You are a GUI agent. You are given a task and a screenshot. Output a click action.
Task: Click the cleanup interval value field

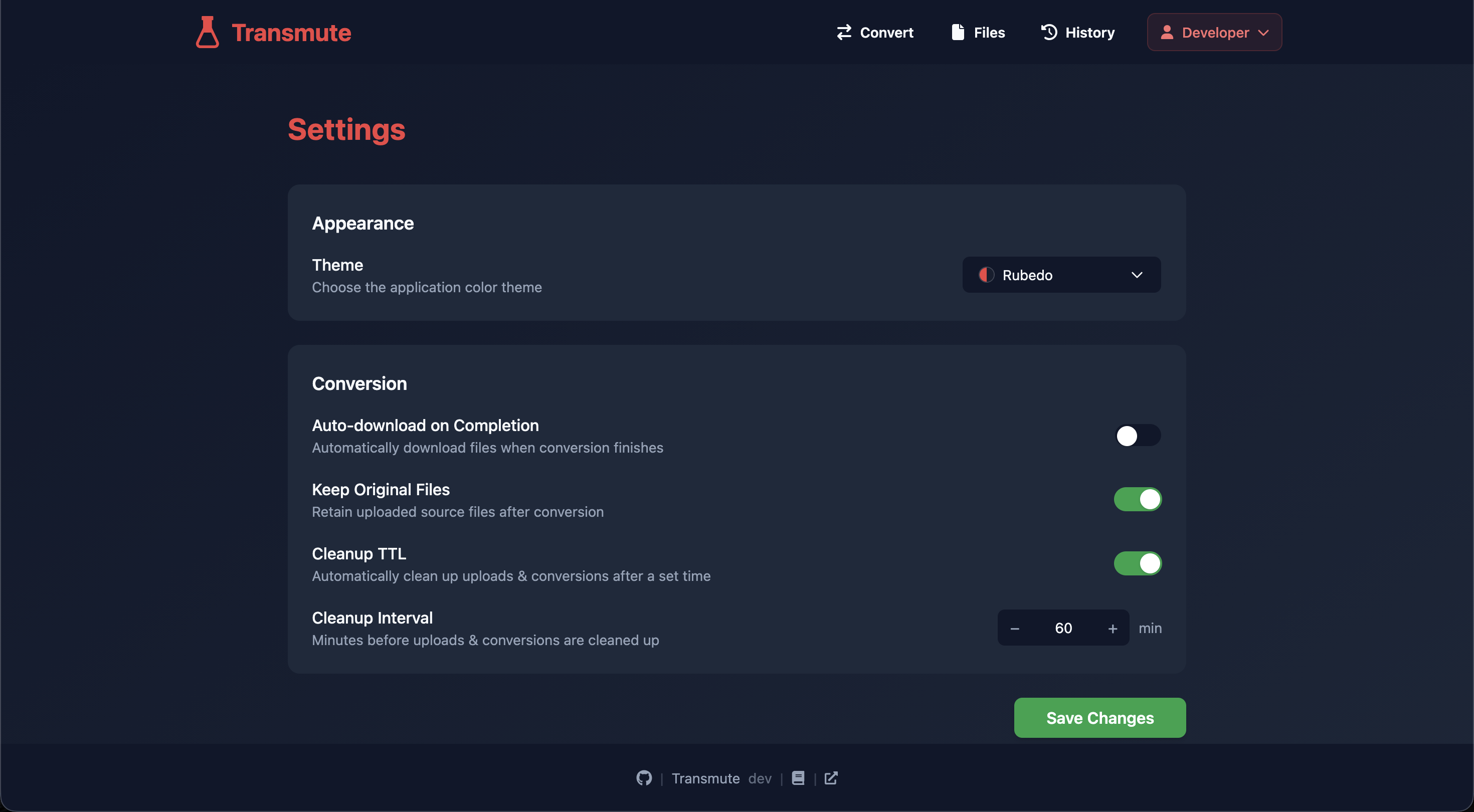tap(1062, 629)
